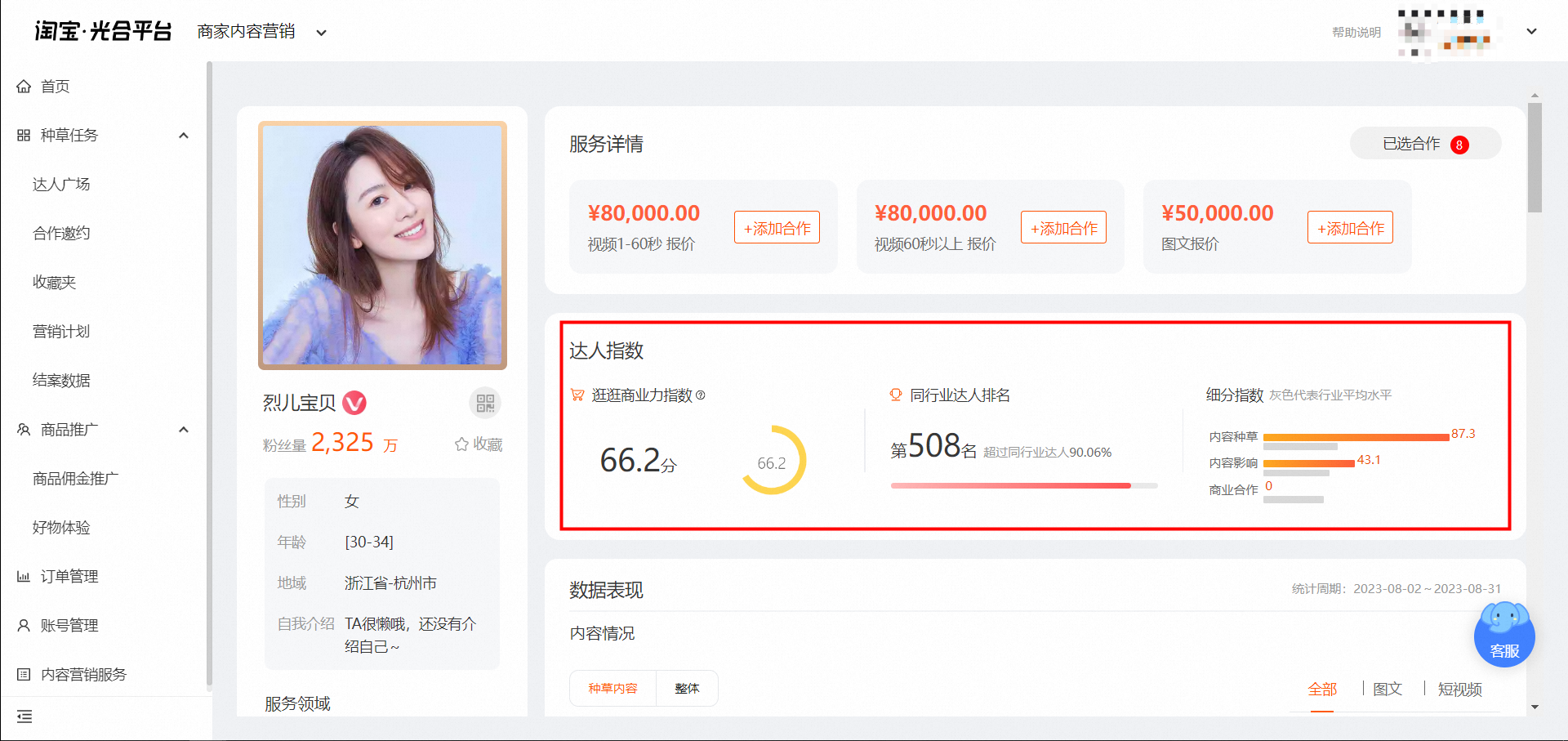Click the blurred account avatar at top right
Viewport: 1568px width, 741px height.
(x=1445, y=33)
